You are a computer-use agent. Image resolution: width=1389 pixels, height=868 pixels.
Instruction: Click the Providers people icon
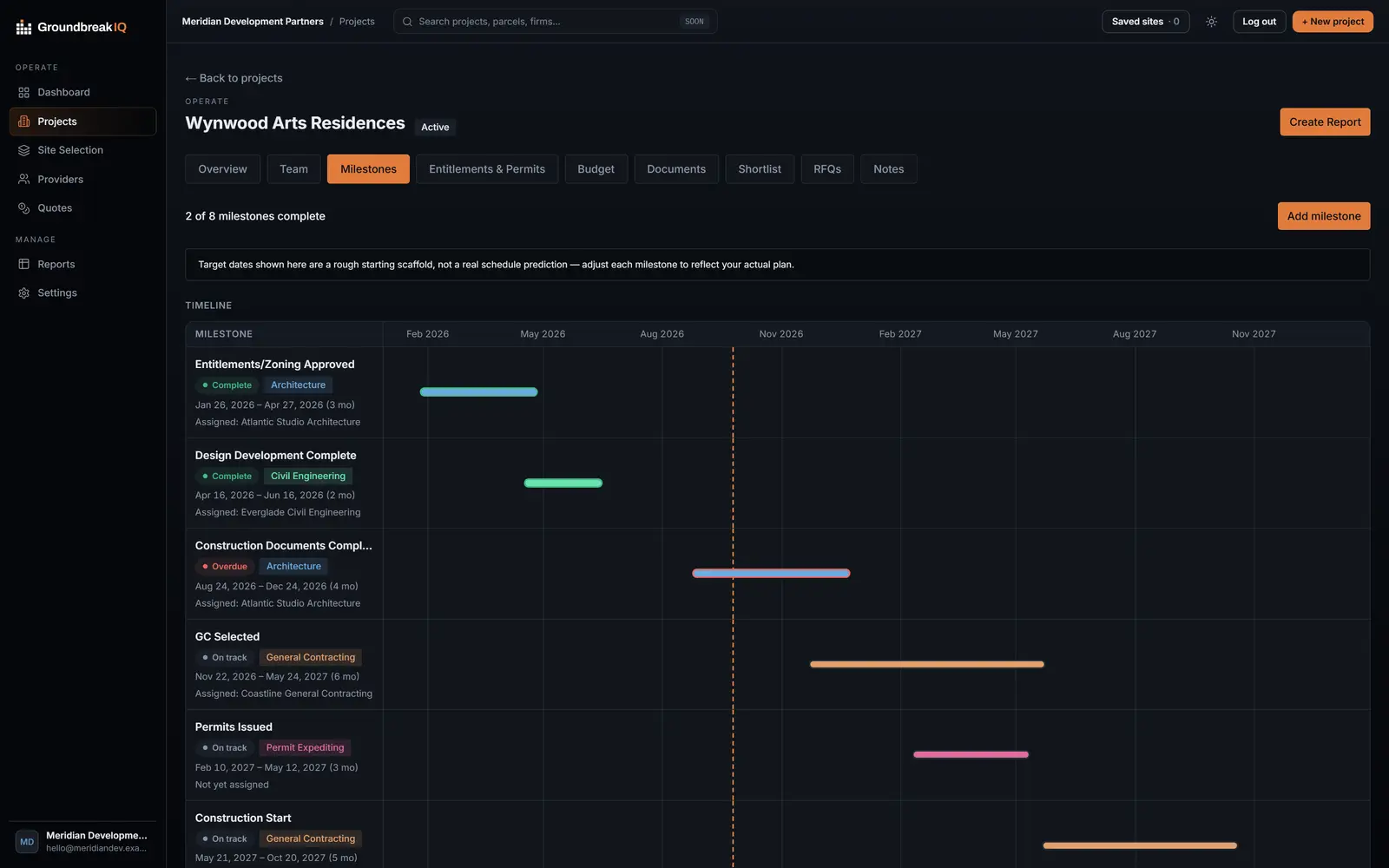[x=24, y=179]
